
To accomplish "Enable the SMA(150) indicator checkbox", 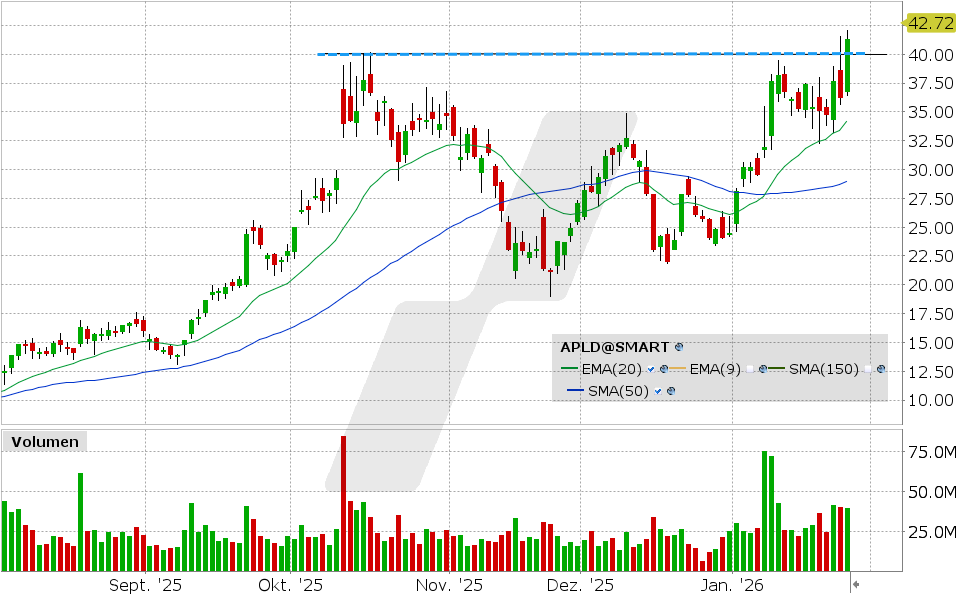I will 867,368.
